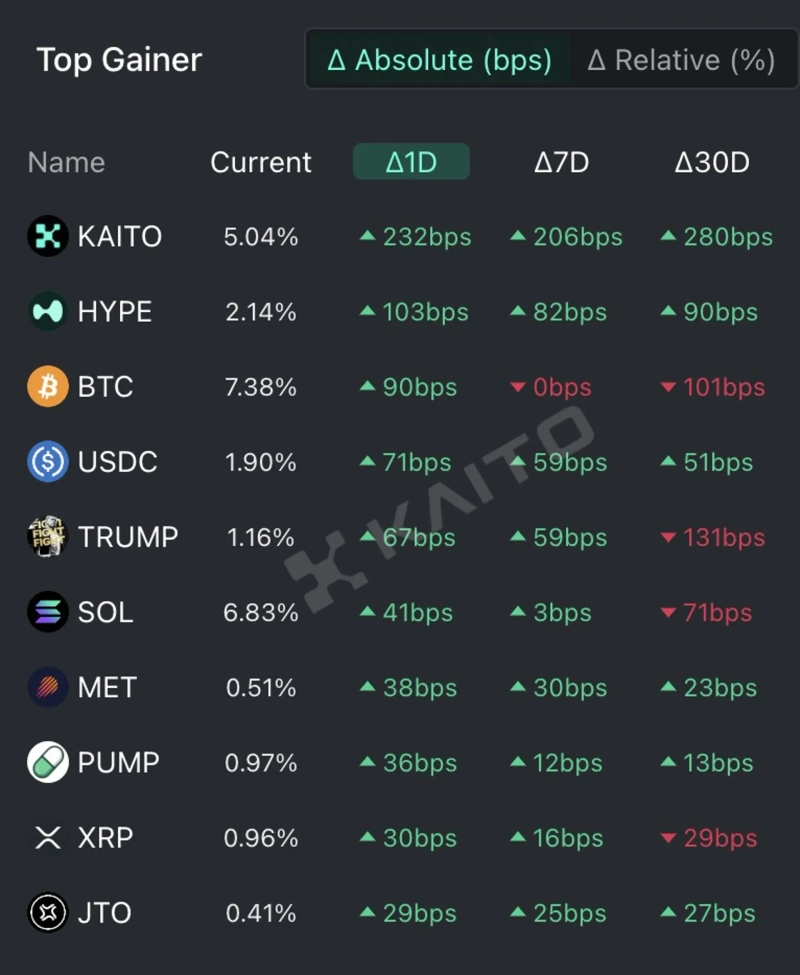This screenshot has width=800, height=975.
Task: Sort by the Δ7D column
Action: (x=561, y=162)
